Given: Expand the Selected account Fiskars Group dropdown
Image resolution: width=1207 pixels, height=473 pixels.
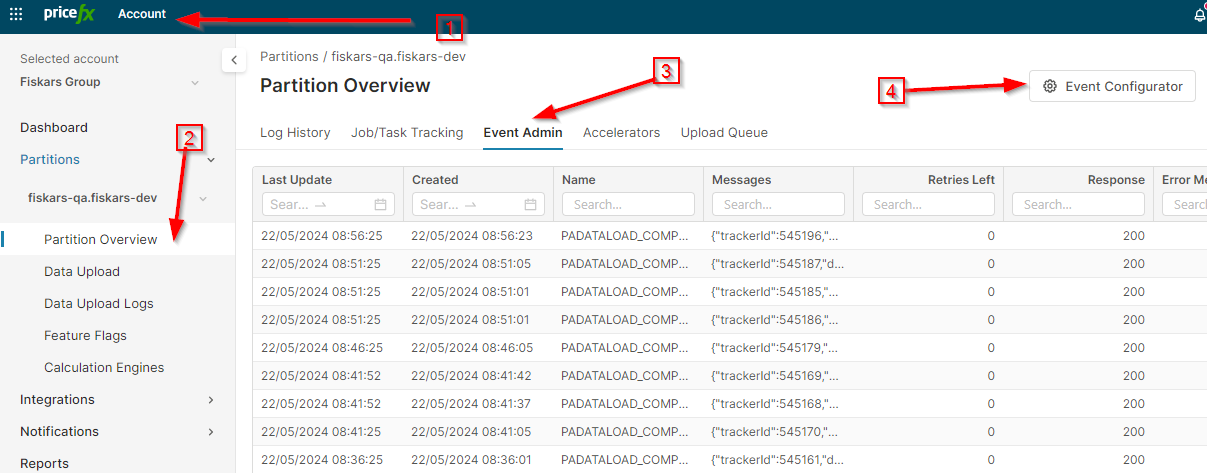Looking at the screenshot, I should tap(195, 82).
